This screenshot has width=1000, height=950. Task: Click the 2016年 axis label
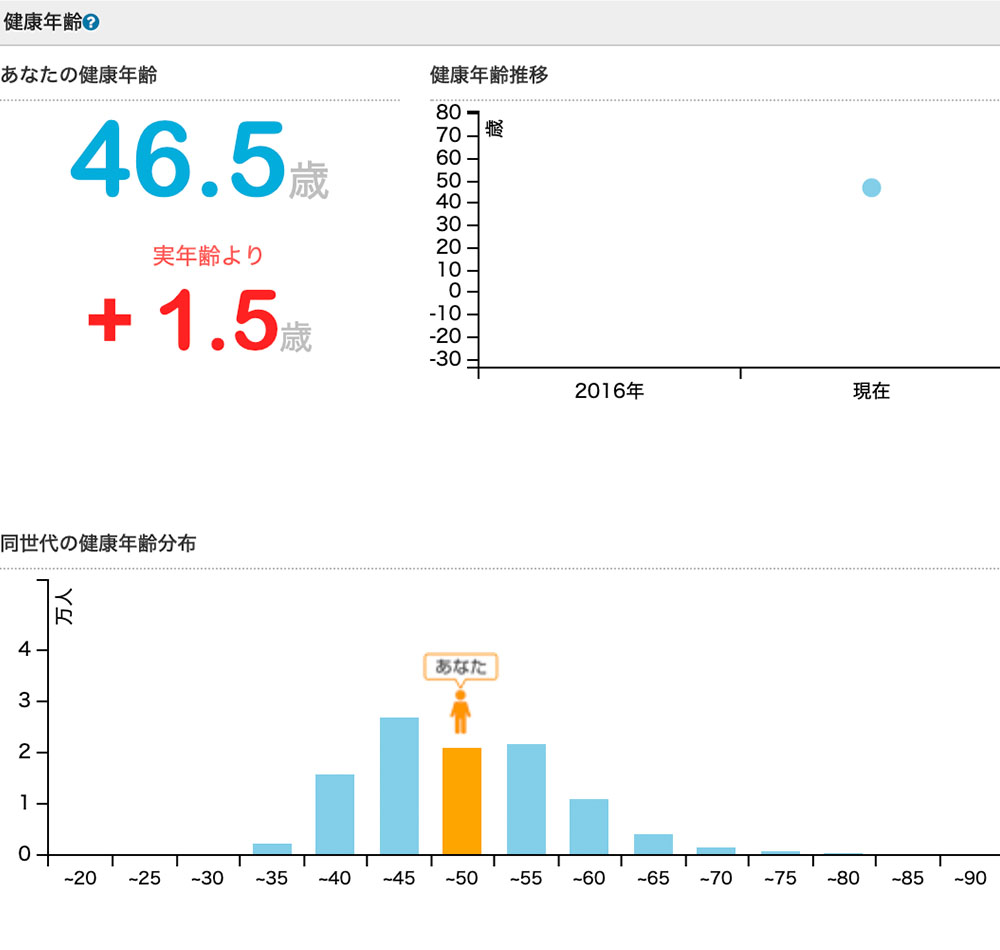tap(609, 391)
